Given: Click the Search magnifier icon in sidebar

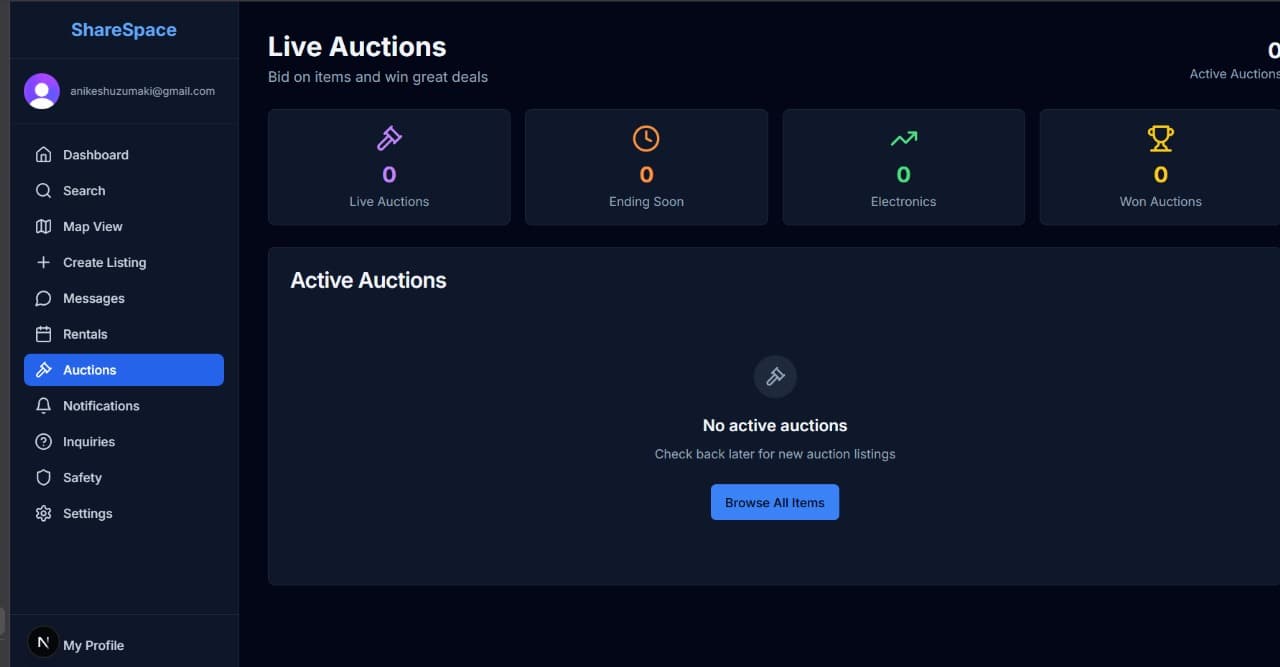Looking at the screenshot, I should (43, 191).
